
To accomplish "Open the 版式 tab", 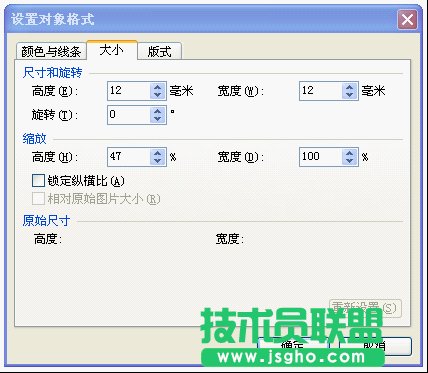I will tap(160, 52).
